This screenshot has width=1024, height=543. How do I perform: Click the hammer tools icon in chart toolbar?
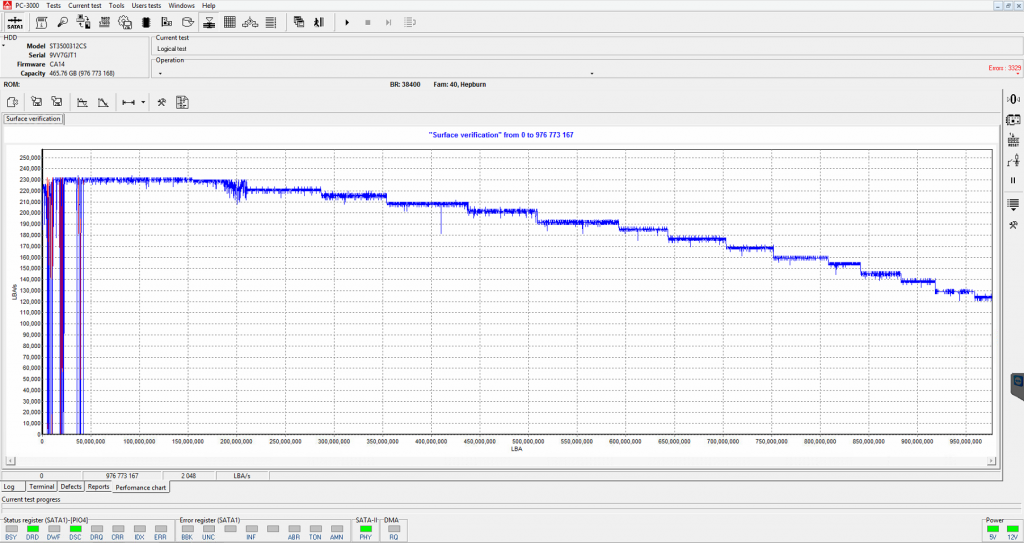tap(161, 102)
